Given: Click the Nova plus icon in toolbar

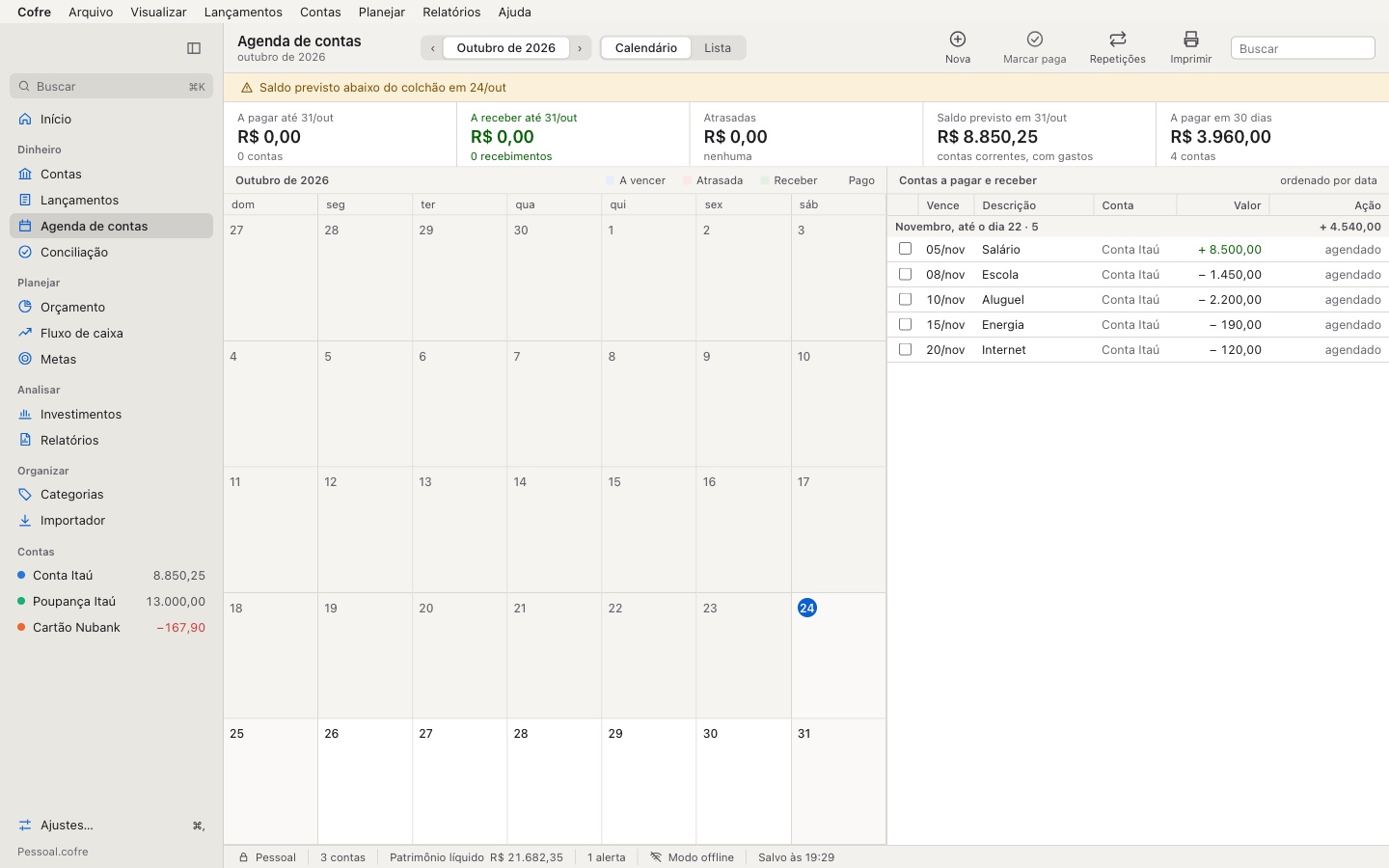Looking at the screenshot, I should 958,40.
